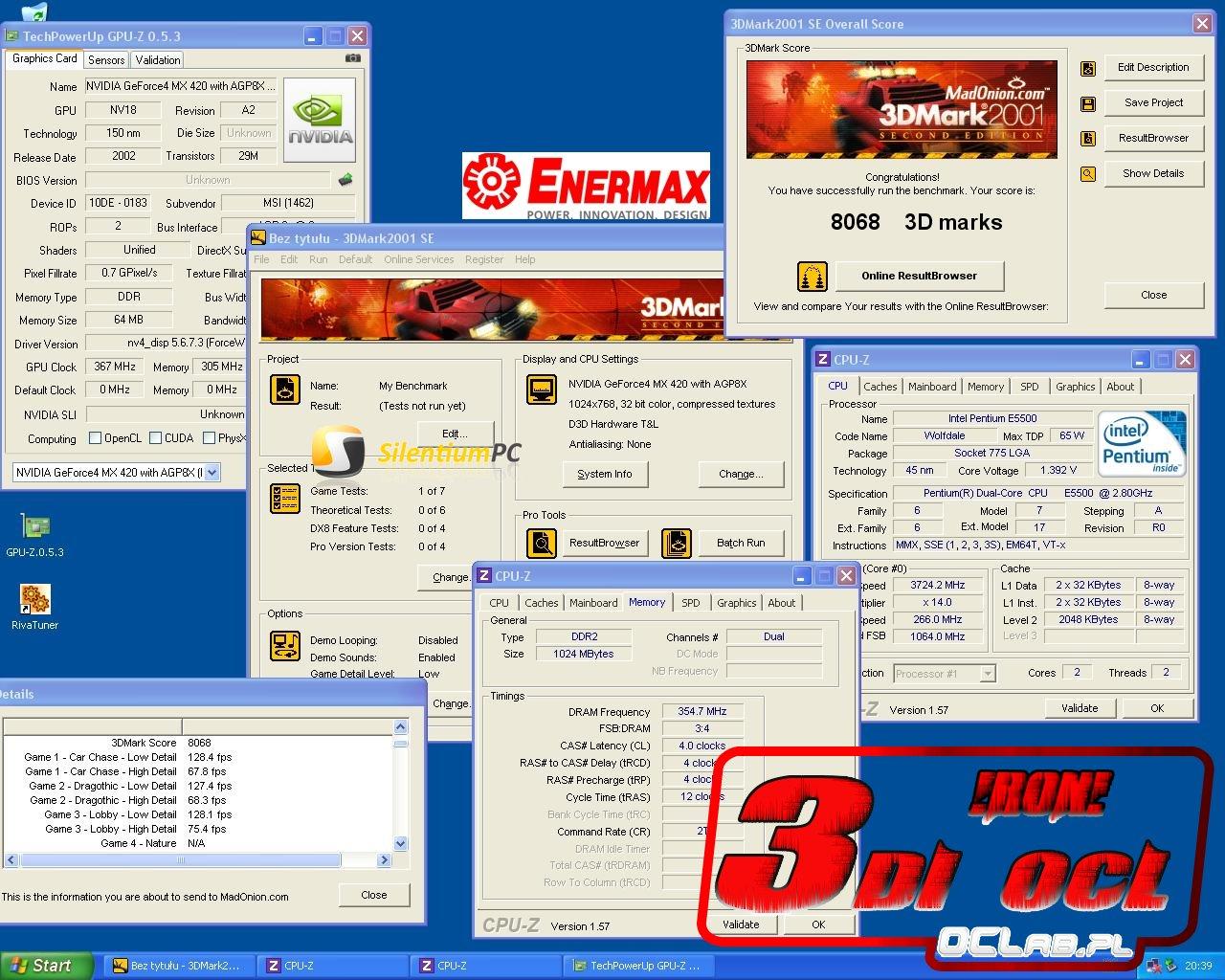The height and width of the screenshot is (980, 1225).
Task: Toggle the PhysX checkbox in GPU-Z
Action: pos(209,438)
